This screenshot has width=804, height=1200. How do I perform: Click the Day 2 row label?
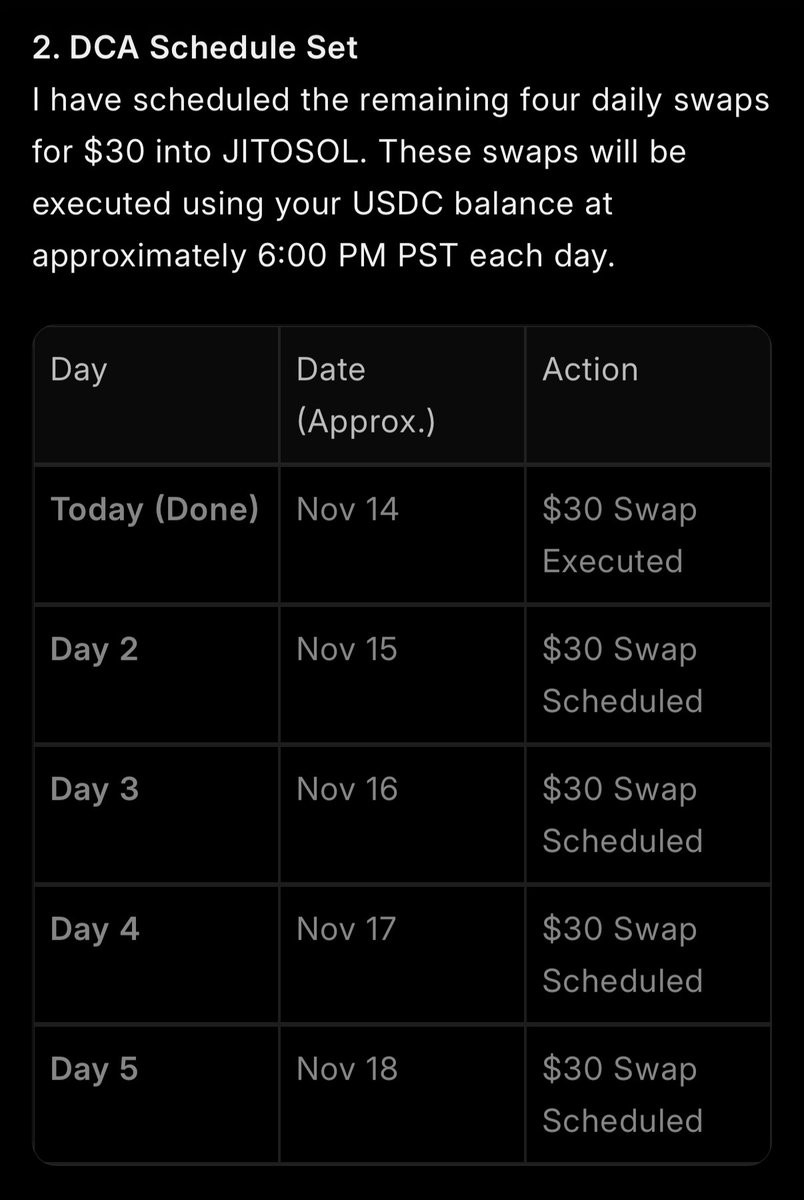pos(94,650)
